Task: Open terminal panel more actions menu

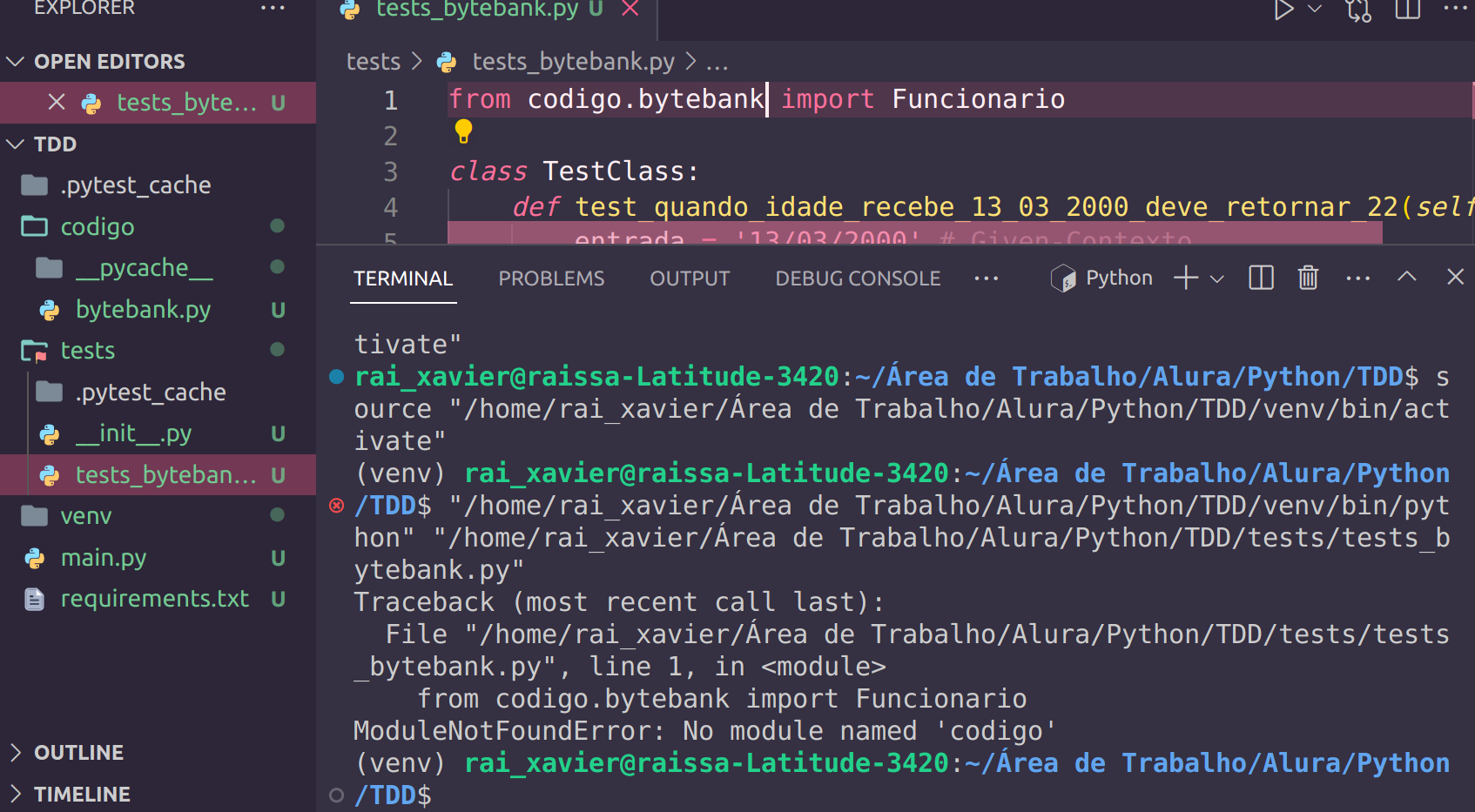Action: [1358, 278]
